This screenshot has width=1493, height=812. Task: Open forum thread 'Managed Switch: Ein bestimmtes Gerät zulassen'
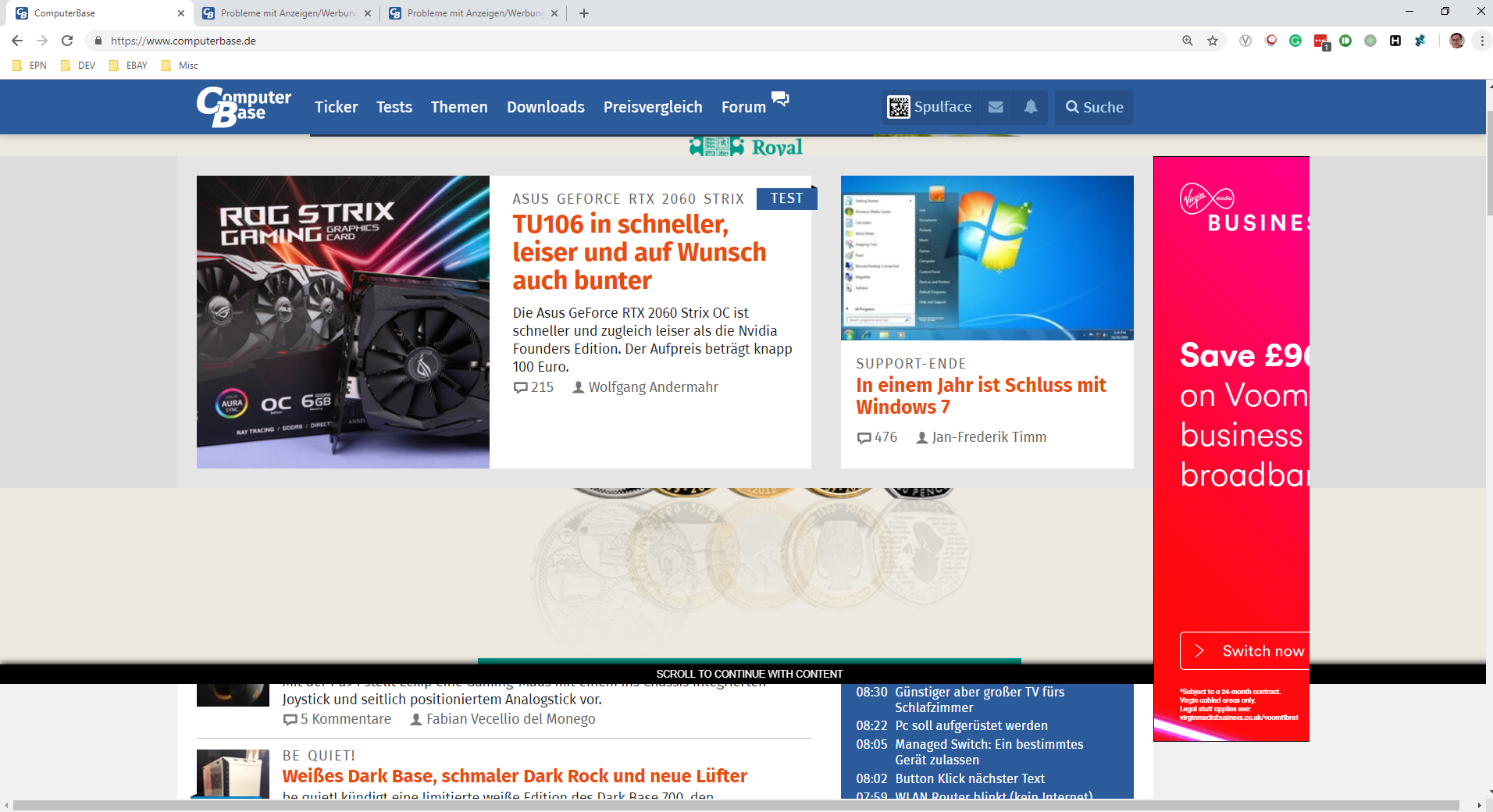click(989, 752)
